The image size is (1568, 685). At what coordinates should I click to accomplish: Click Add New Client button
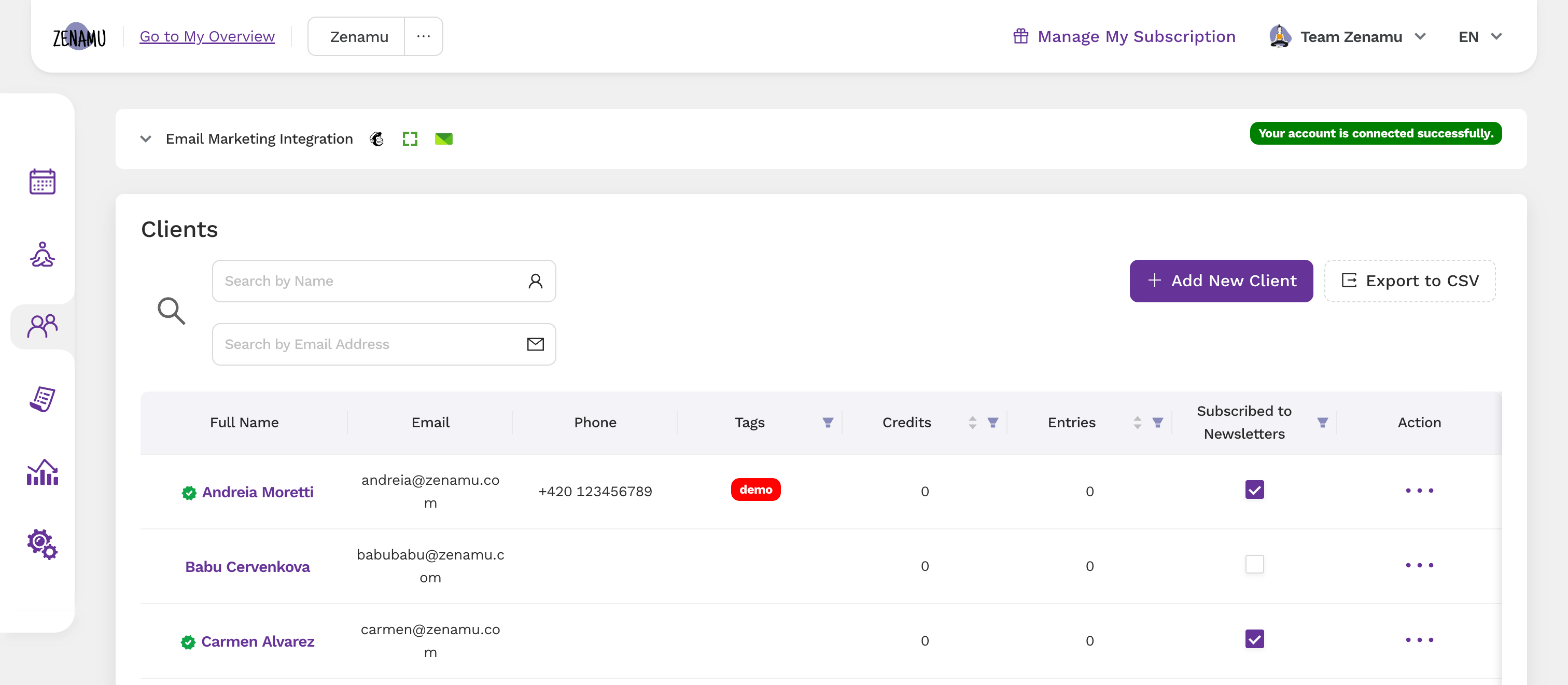click(1220, 281)
